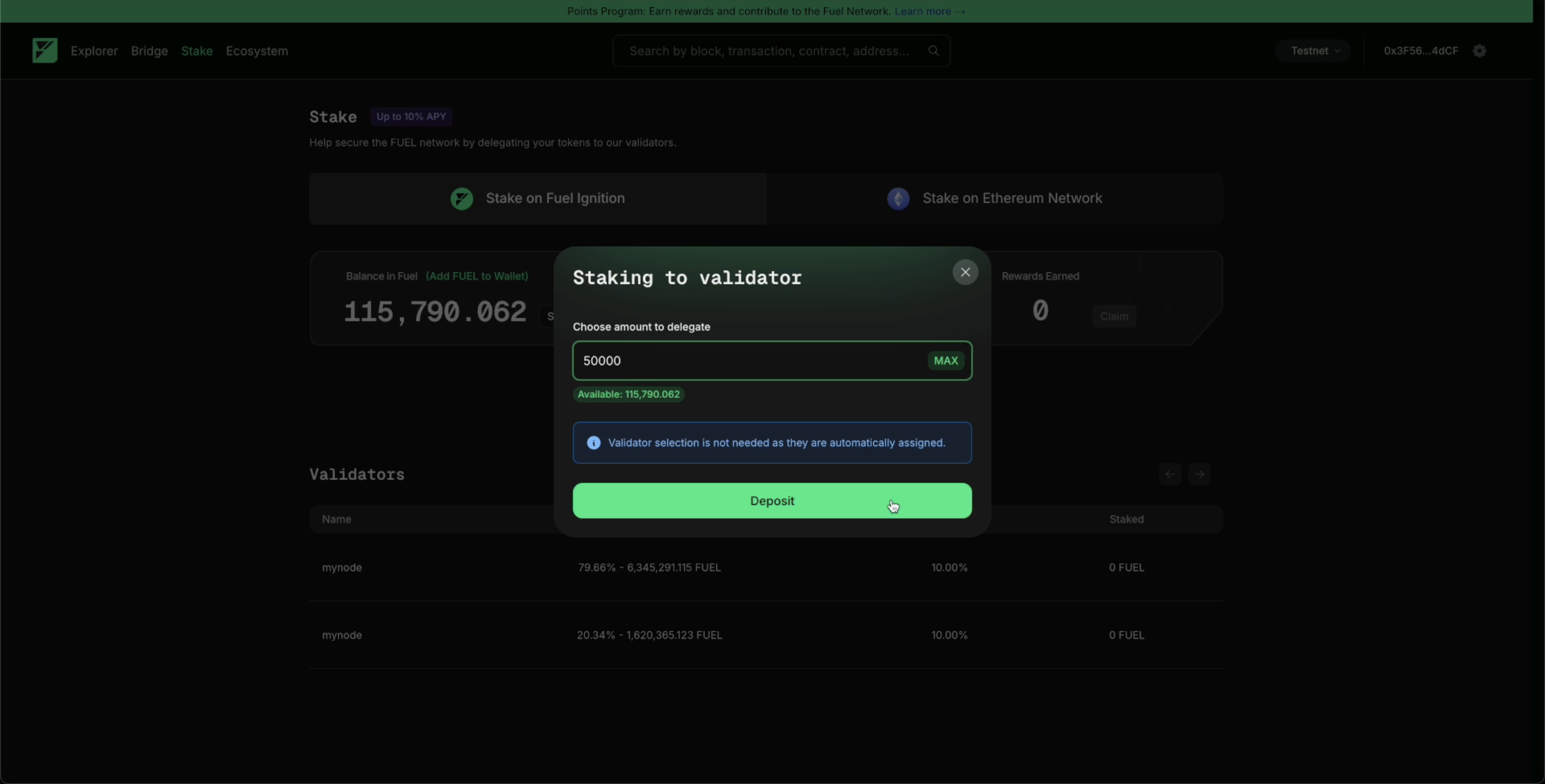The height and width of the screenshot is (784, 1545).
Task: Click the info icon in validator notice
Action: tap(593, 442)
